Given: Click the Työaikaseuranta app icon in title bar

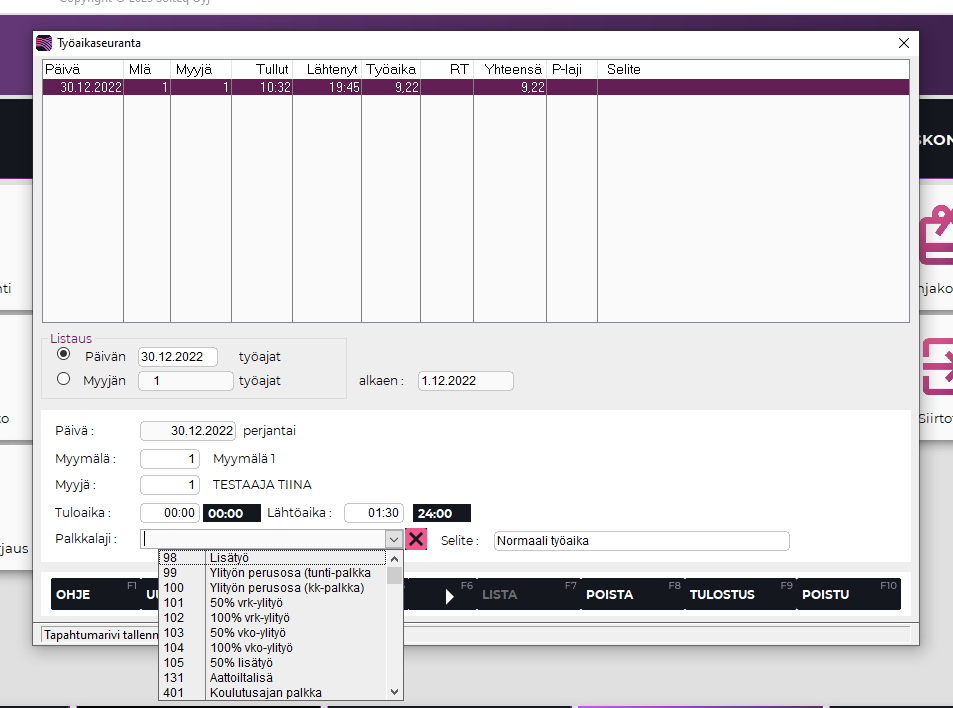Looking at the screenshot, I should coord(44,43).
